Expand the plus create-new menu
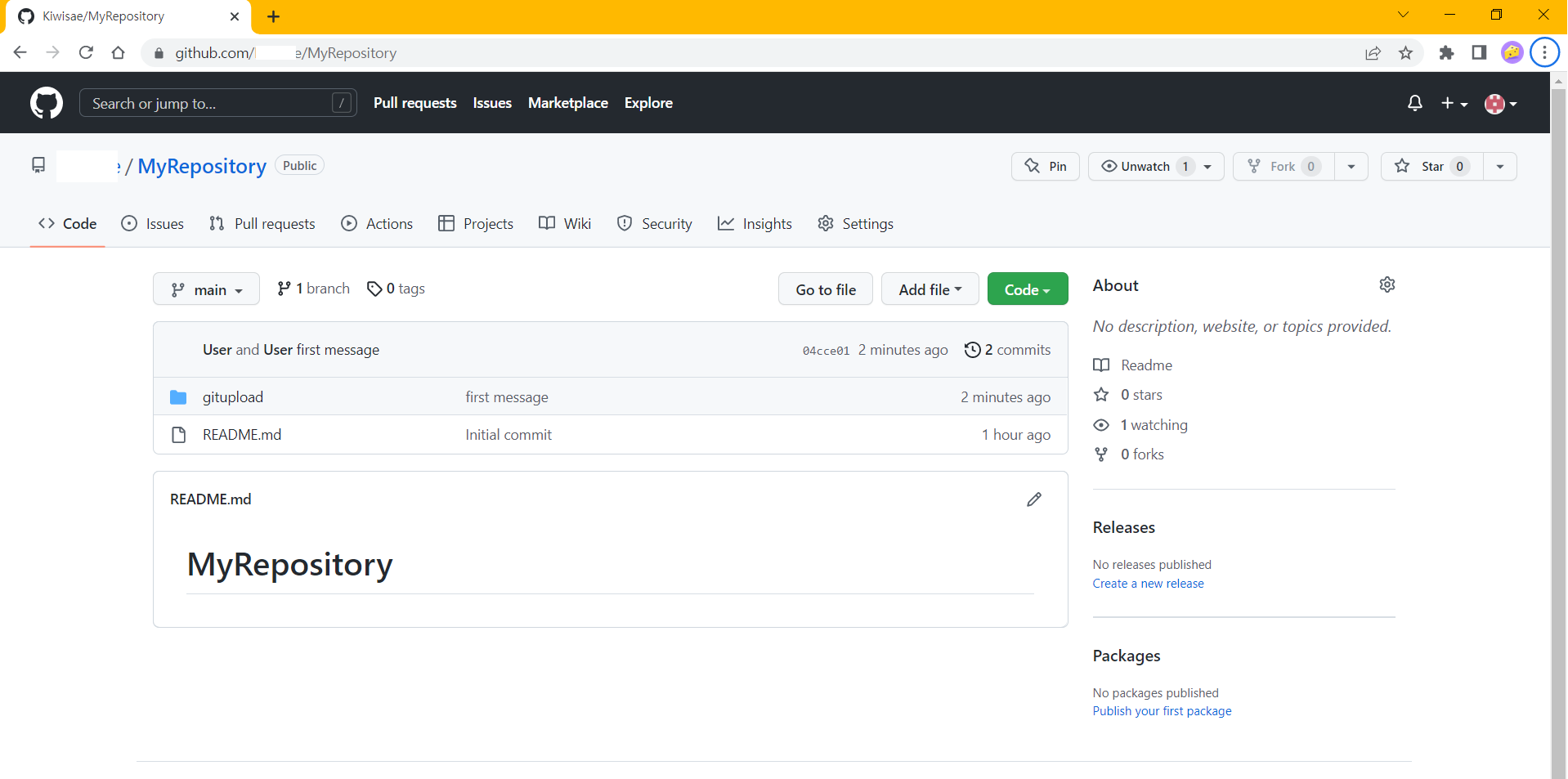The width and height of the screenshot is (1568, 779). click(x=1454, y=103)
